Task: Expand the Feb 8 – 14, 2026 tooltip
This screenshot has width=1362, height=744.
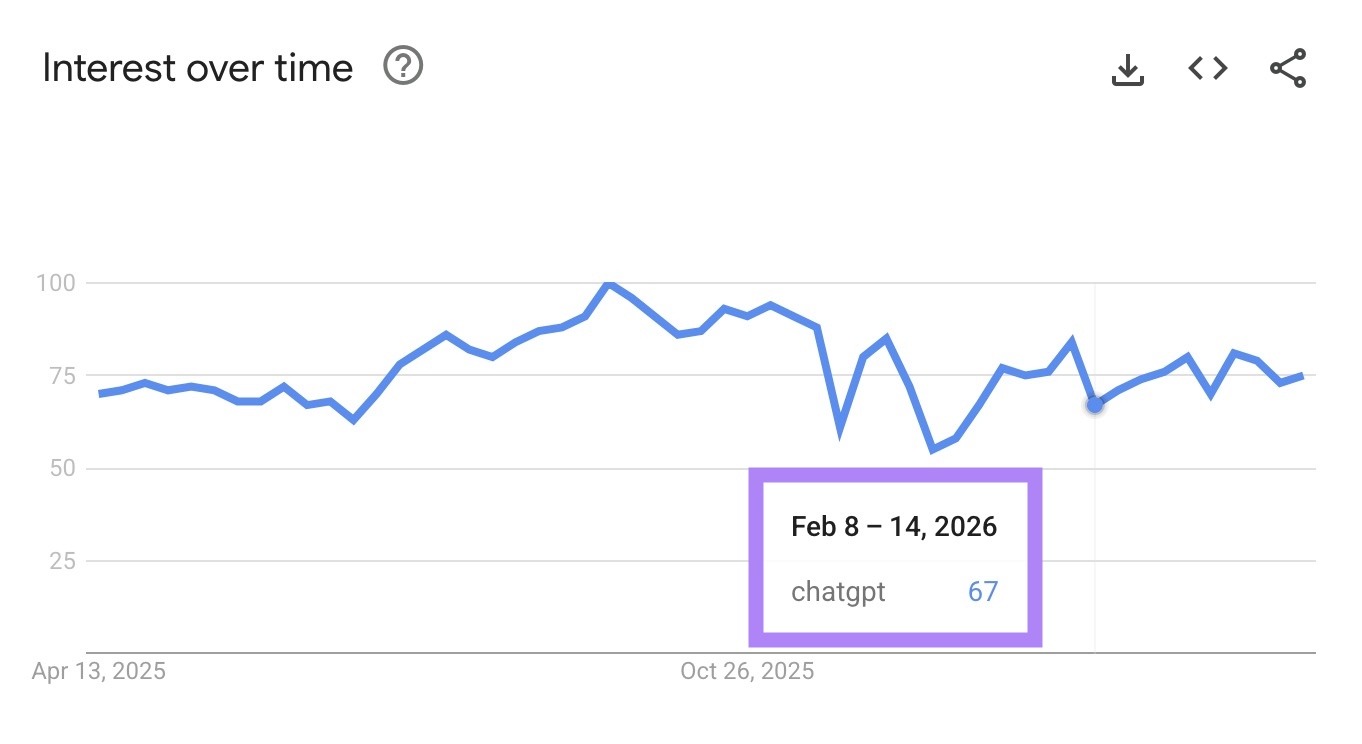Action: point(895,557)
